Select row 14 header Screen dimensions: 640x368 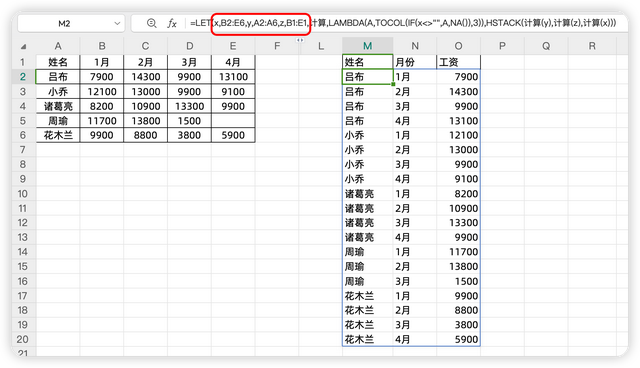coord(23,252)
